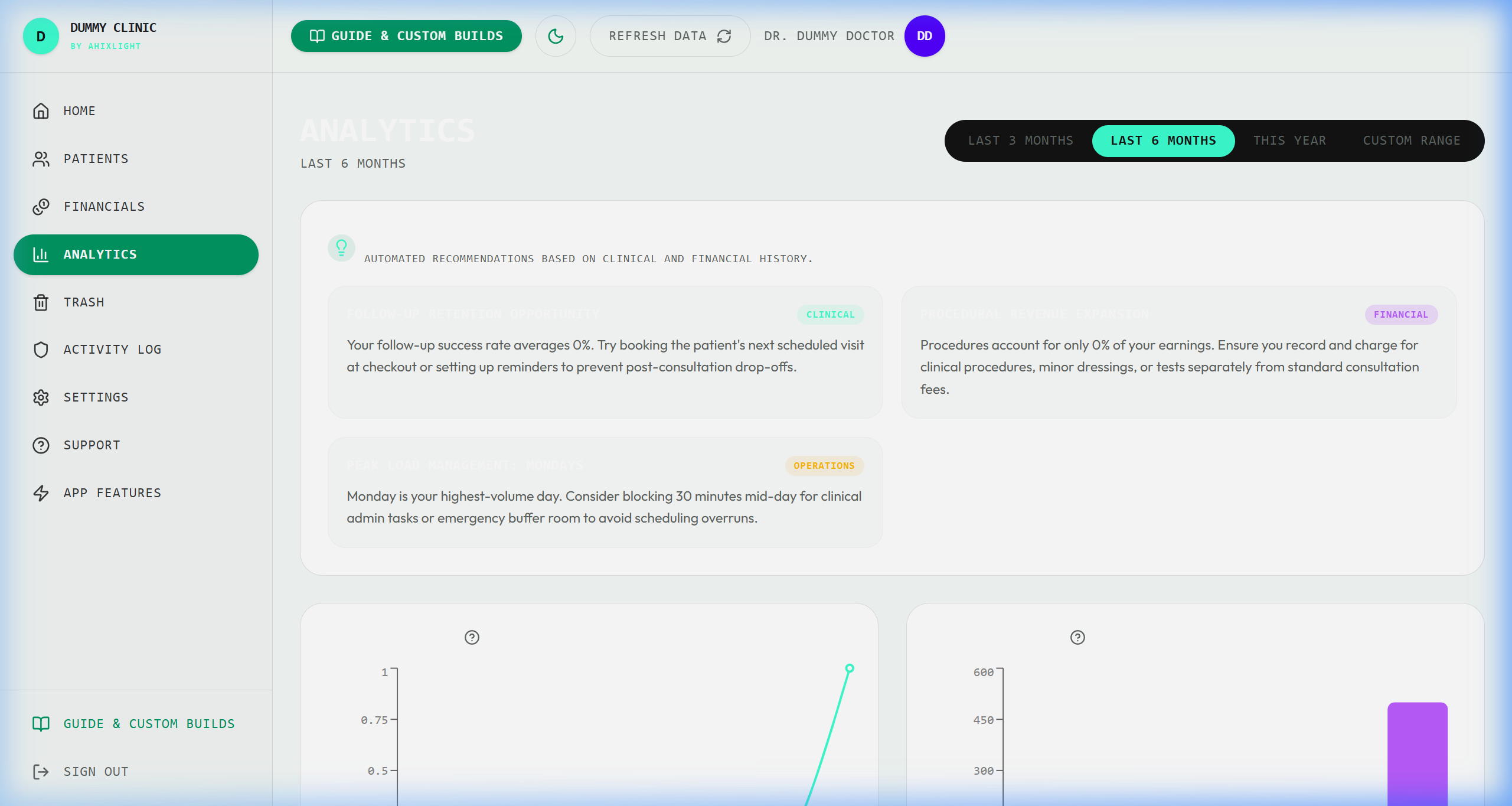
Task: Click the Sign Out arrow icon
Action: [x=41, y=772]
